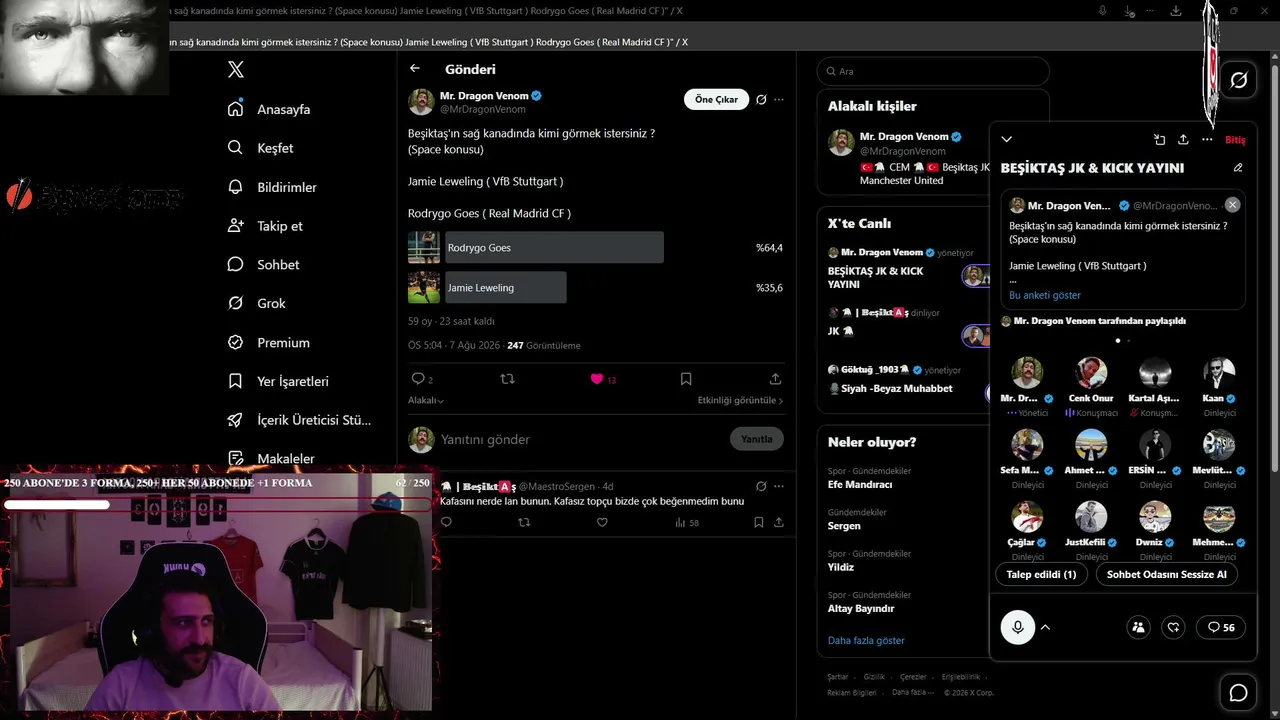Reply to MaestroSergen's comment
This screenshot has height=720, width=1280.
[446, 522]
